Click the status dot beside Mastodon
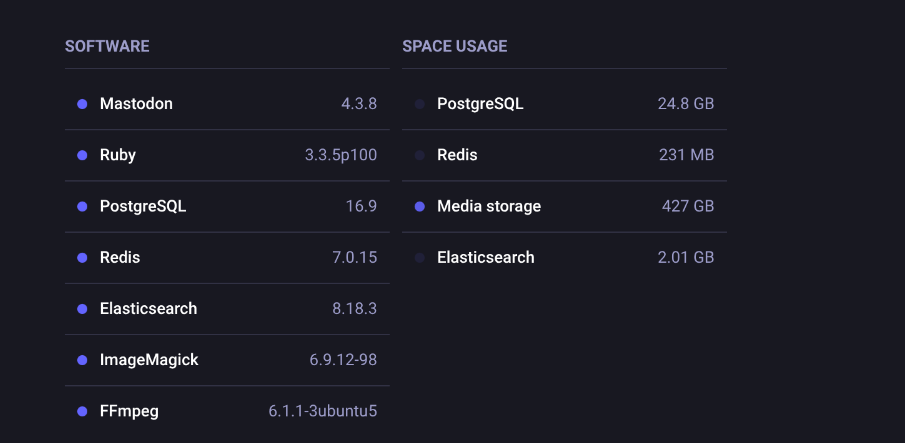905x443 pixels. pos(82,104)
